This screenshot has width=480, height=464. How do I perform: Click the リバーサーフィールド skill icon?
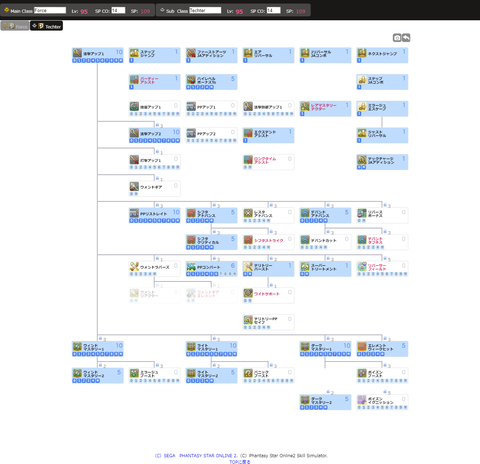(x=362, y=266)
